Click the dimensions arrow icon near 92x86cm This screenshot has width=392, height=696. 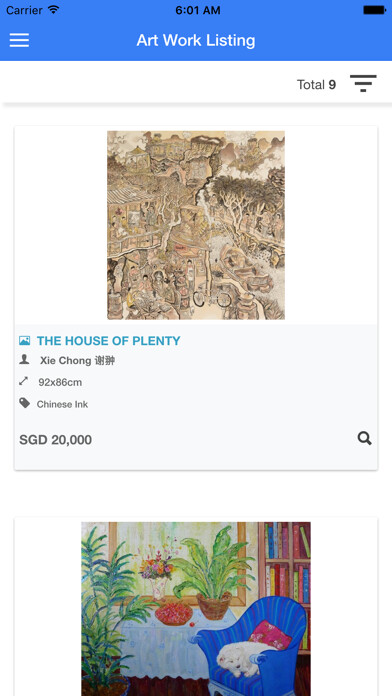pyautogui.click(x=24, y=381)
